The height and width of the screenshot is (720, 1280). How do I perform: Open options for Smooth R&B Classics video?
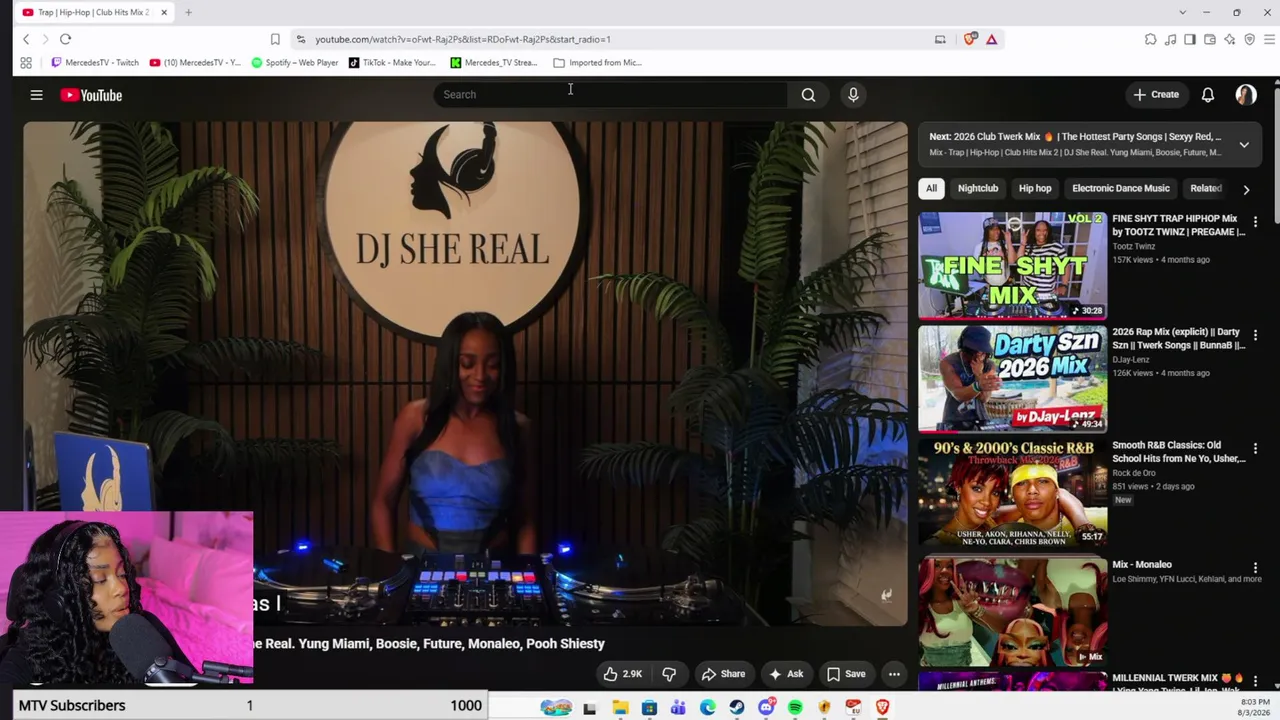pyautogui.click(x=1256, y=448)
